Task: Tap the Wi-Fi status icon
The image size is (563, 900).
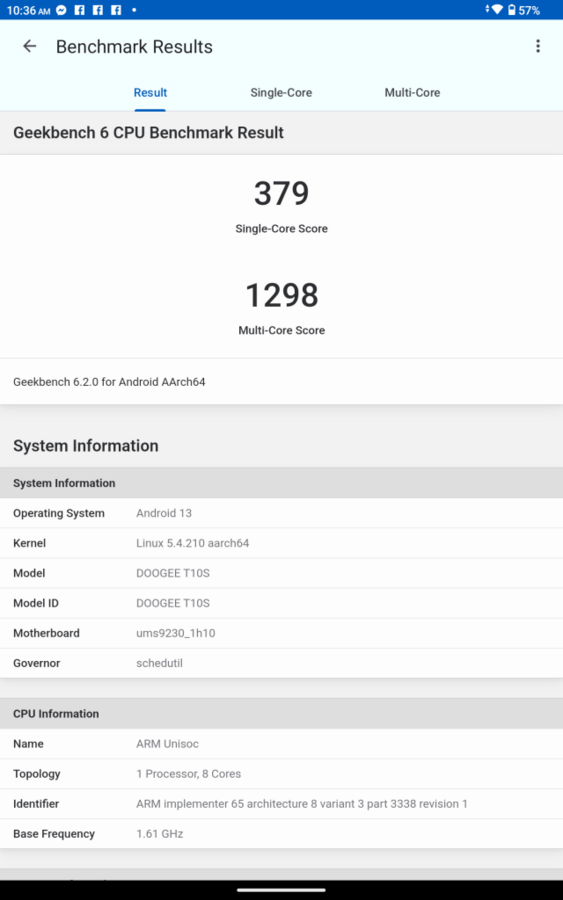Action: (497, 10)
